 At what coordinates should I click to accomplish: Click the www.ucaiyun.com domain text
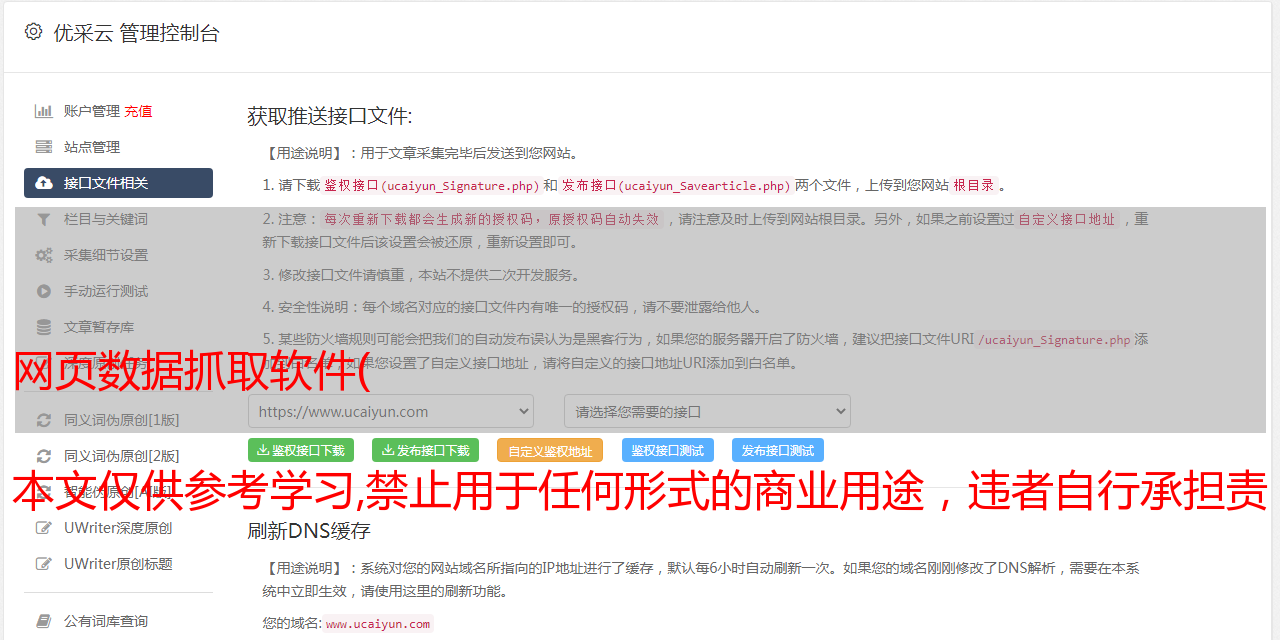pyautogui.click(x=378, y=624)
